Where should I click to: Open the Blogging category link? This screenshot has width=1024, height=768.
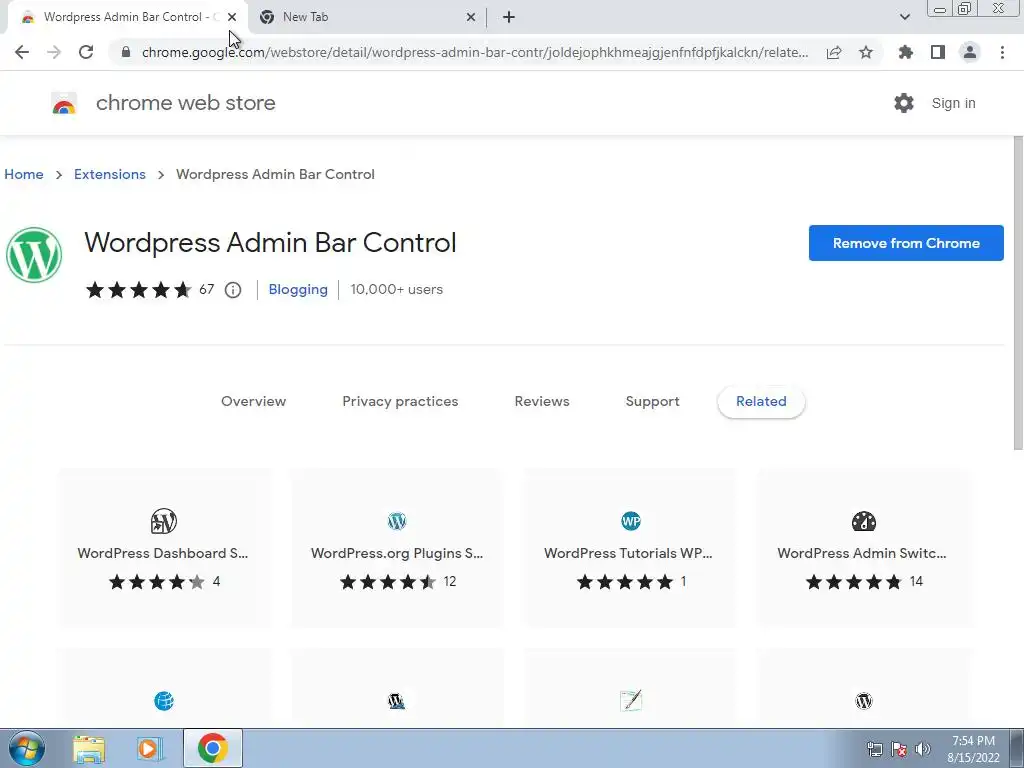[298, 289]
